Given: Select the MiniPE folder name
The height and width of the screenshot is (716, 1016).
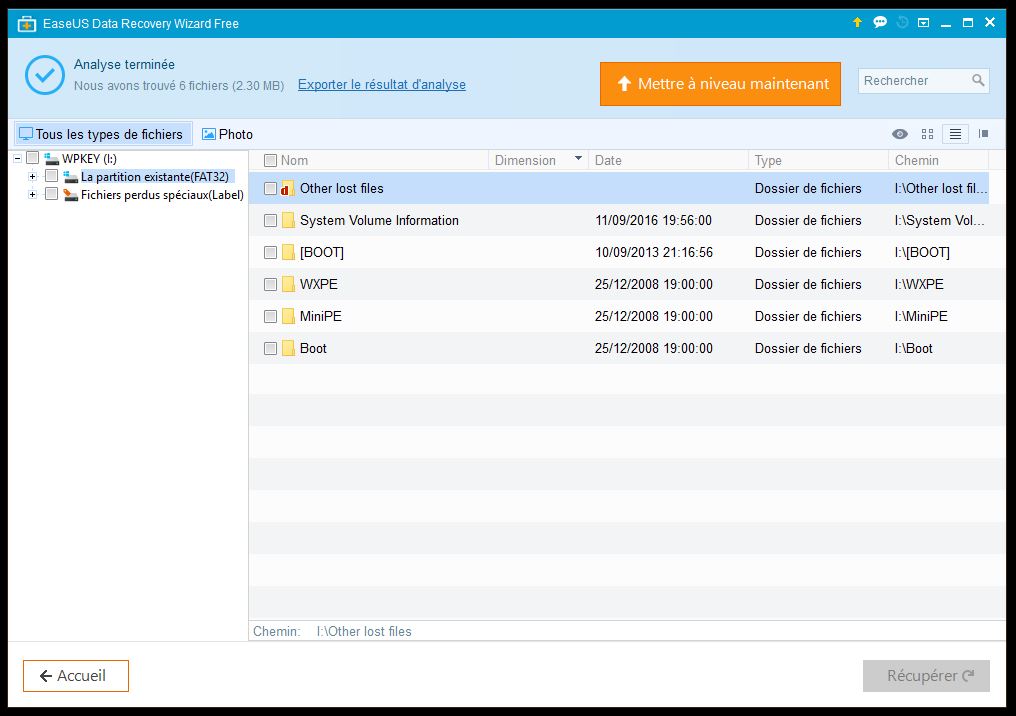Looking at the screenshot, I should coord(320,316).
